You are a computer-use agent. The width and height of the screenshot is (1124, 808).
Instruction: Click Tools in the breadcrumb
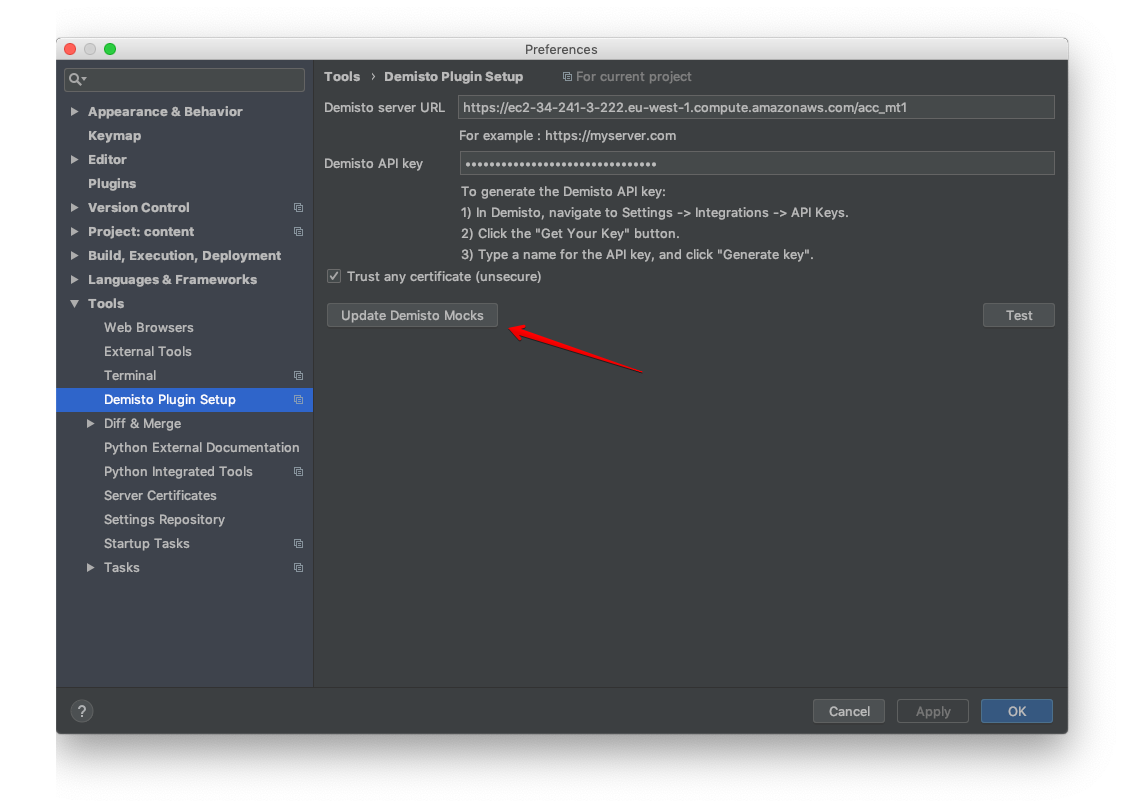tap(342, 77)
